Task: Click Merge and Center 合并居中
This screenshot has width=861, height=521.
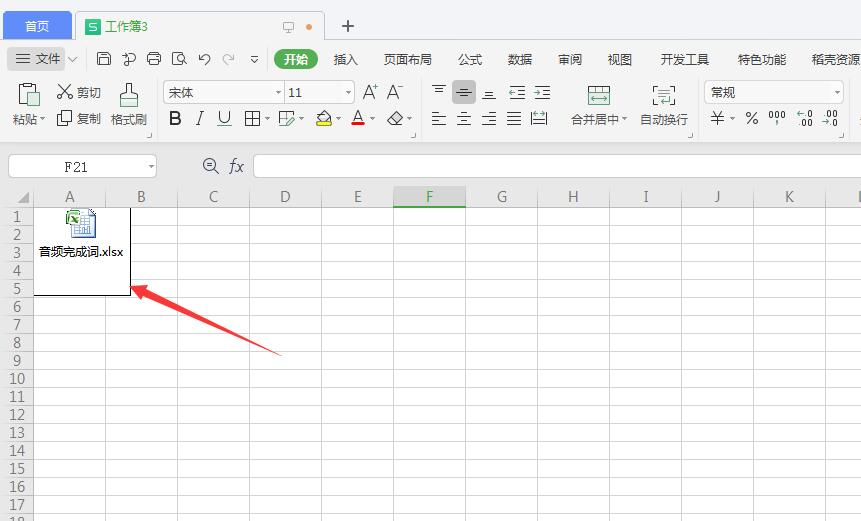Action: click(599, 105)
